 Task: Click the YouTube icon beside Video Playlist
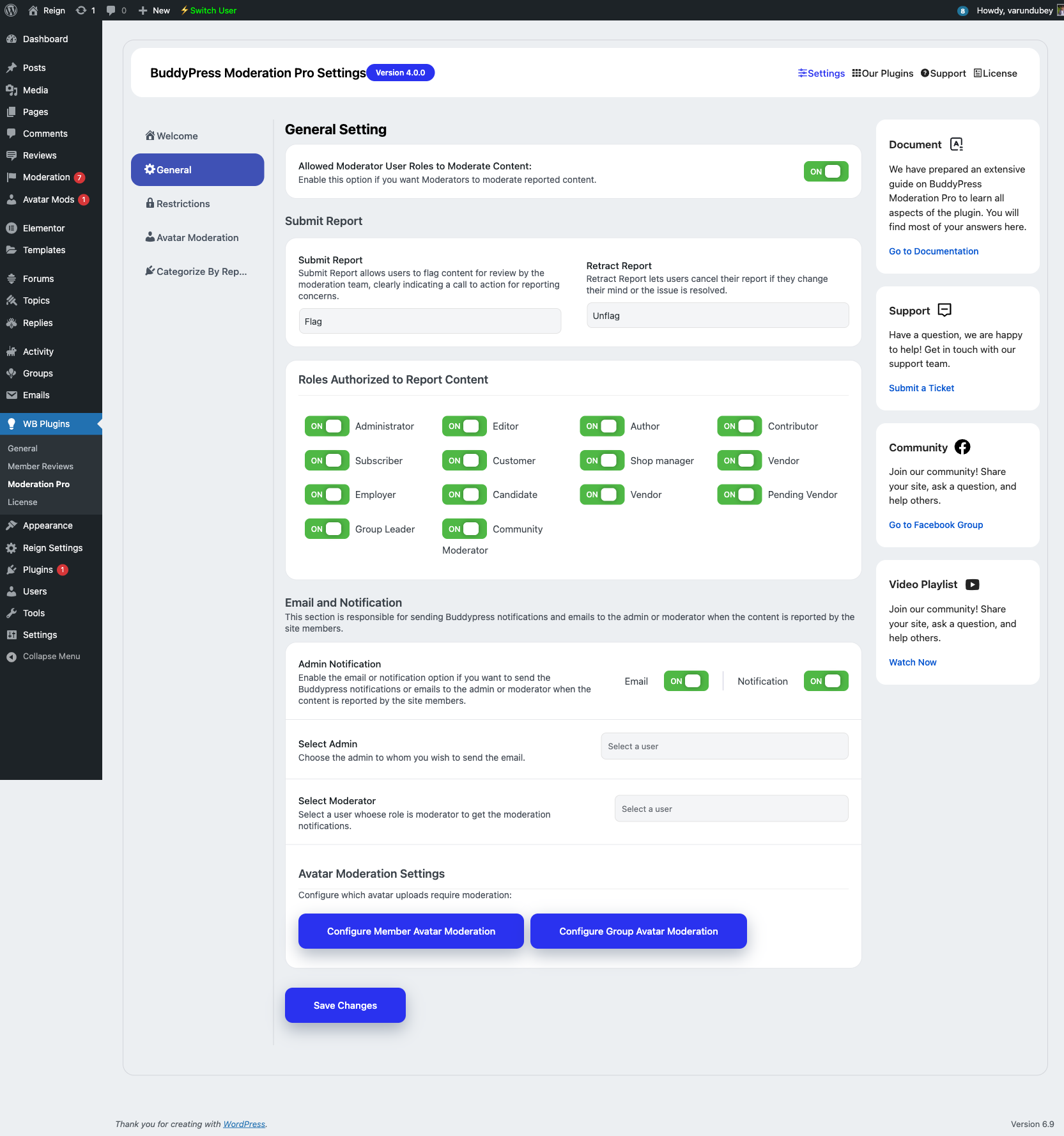pyautogui.click(x=973, y=584)
